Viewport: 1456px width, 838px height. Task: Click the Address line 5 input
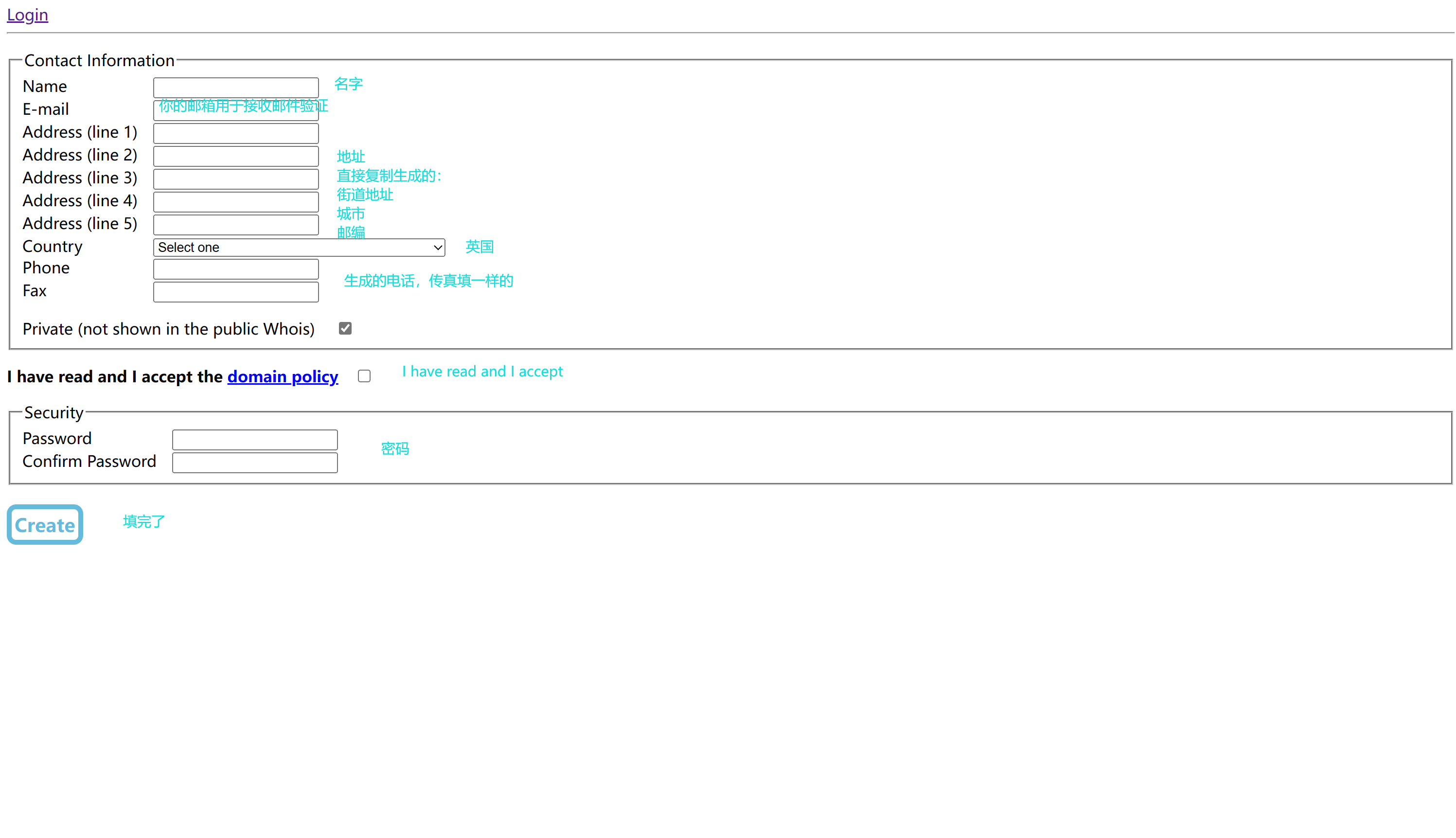[235, 224]
